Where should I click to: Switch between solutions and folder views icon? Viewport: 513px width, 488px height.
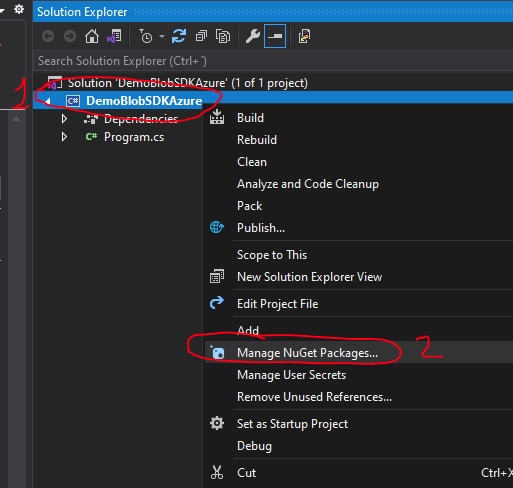114,36
